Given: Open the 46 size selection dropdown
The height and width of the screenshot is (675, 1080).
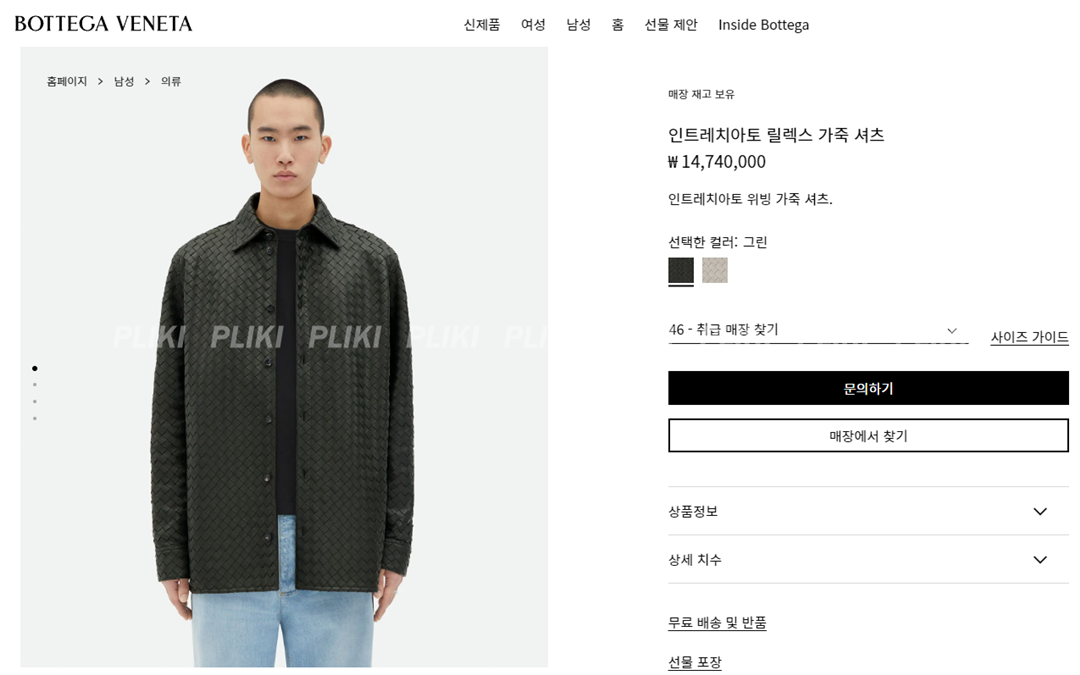Looking at the screenshot, I should click(818, 330).
